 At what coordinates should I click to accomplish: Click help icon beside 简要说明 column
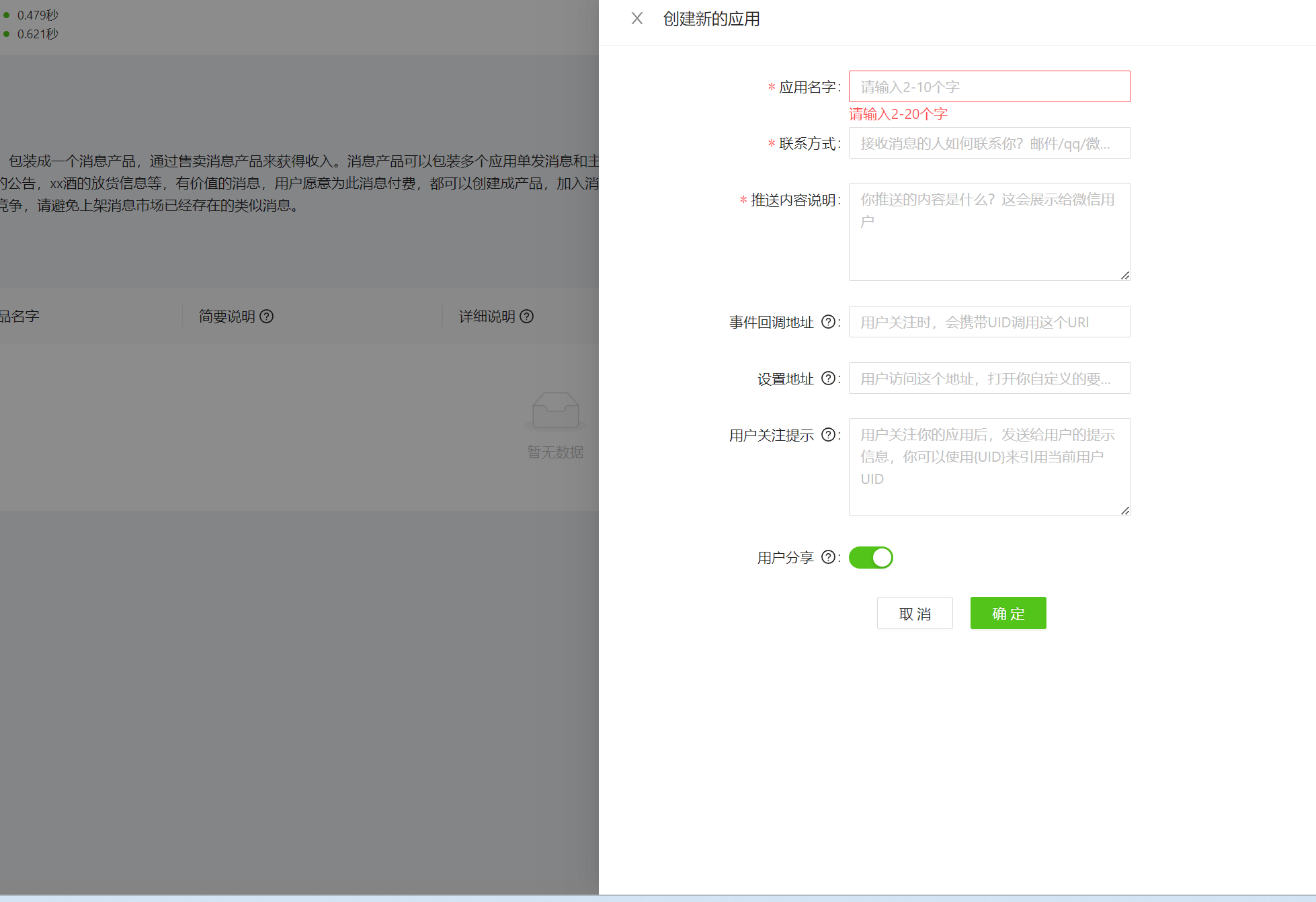267,316
